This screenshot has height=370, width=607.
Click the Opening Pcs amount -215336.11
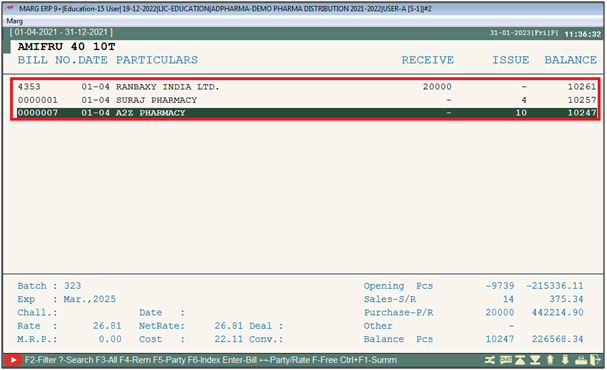click(x=554, y=286)
